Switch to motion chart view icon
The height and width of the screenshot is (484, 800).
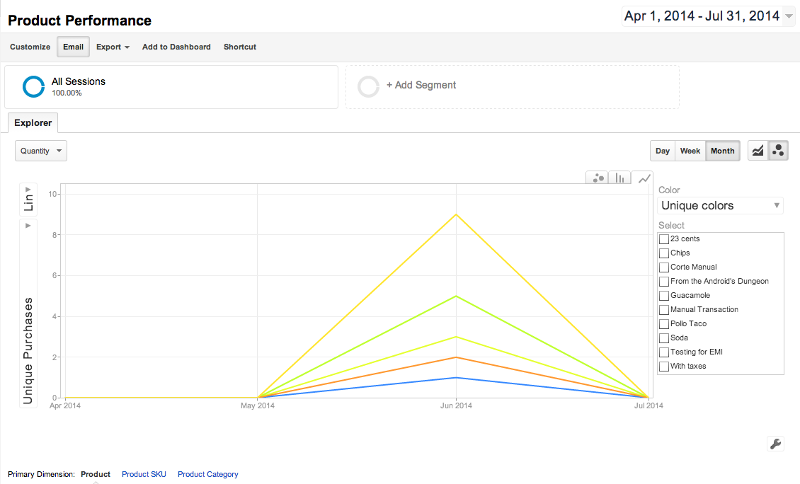[778, 151]
